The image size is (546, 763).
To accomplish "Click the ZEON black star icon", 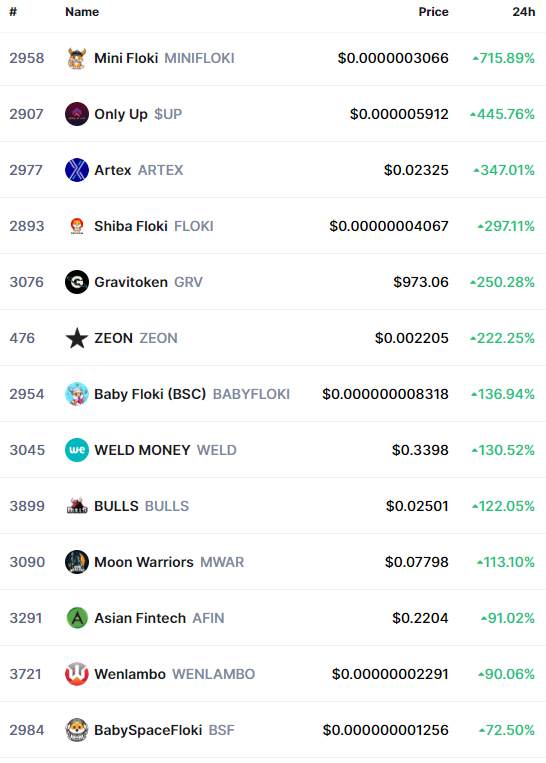I will pos(76,338).
